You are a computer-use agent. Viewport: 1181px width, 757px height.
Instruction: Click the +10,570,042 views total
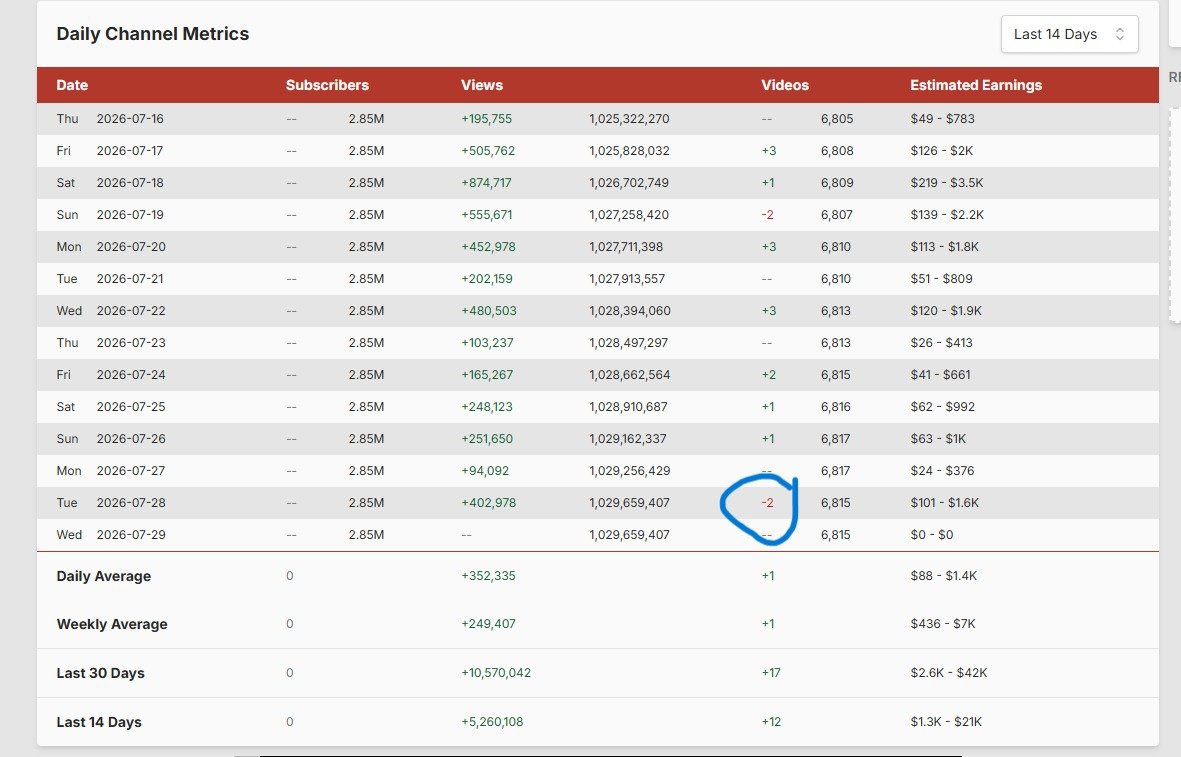pyautogui.click(x=496, y=673)
